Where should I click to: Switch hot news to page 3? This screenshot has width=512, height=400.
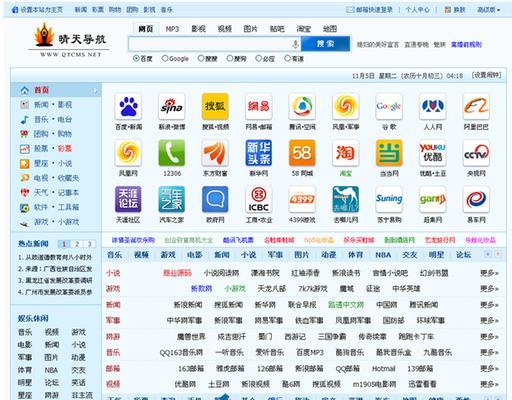[89, 244]
